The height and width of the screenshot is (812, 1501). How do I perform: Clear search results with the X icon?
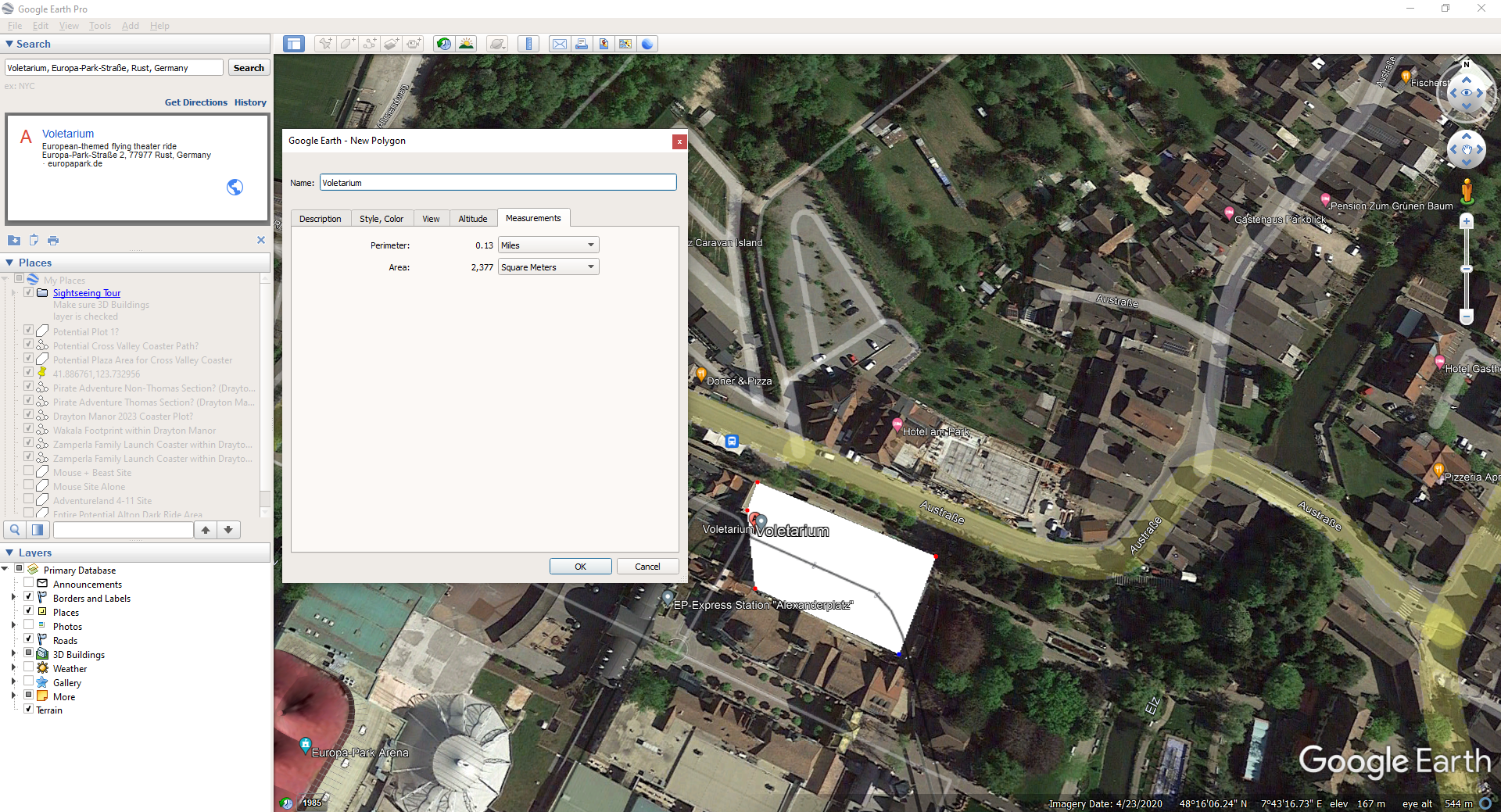pos(261,240)
